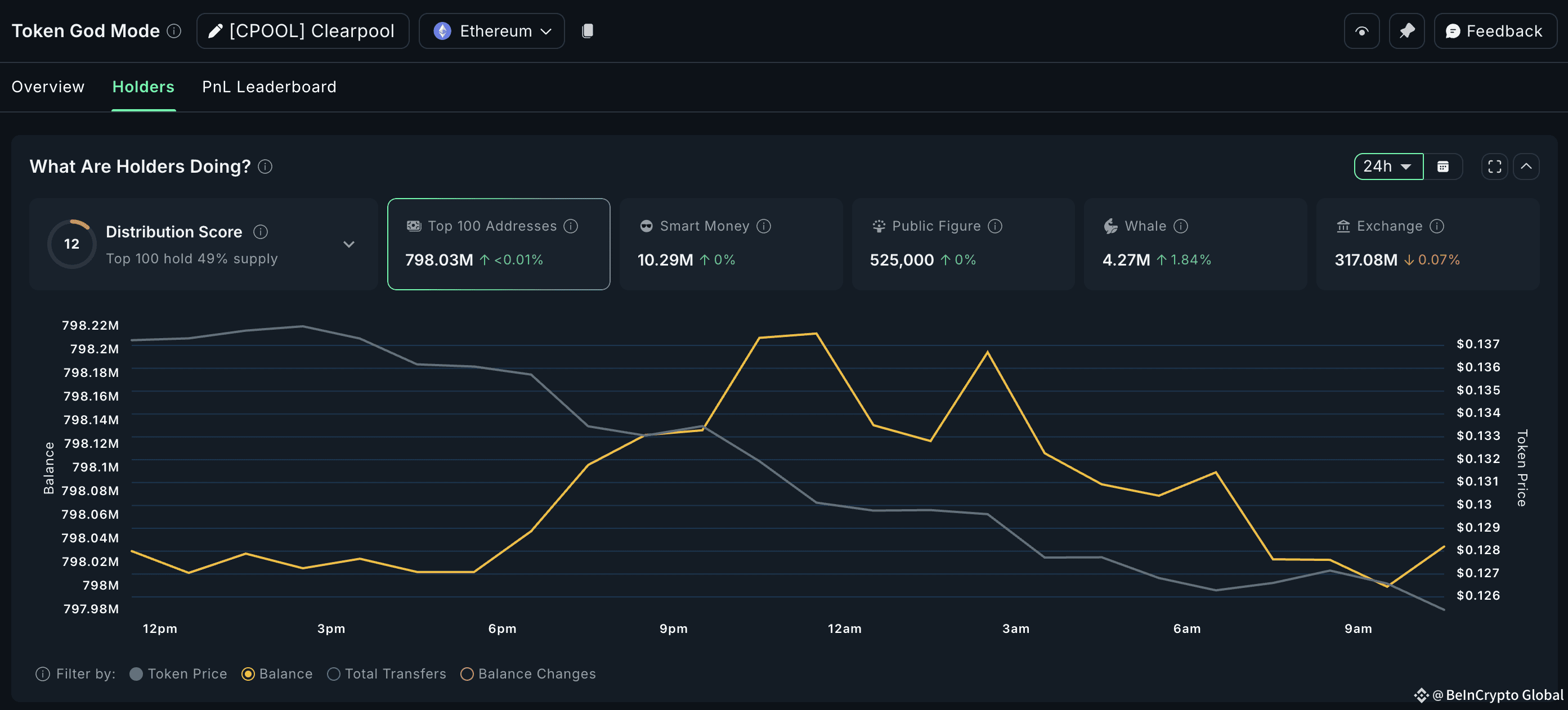The image size is (1568, 710).
Task: Click the 6pm label on time axis
Action: (x=502, y=628)
